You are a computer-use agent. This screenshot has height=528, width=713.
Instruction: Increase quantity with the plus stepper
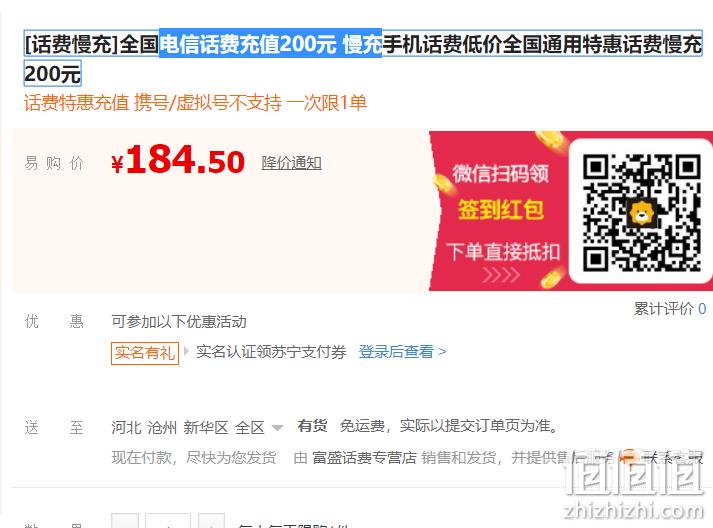[211, 521]
